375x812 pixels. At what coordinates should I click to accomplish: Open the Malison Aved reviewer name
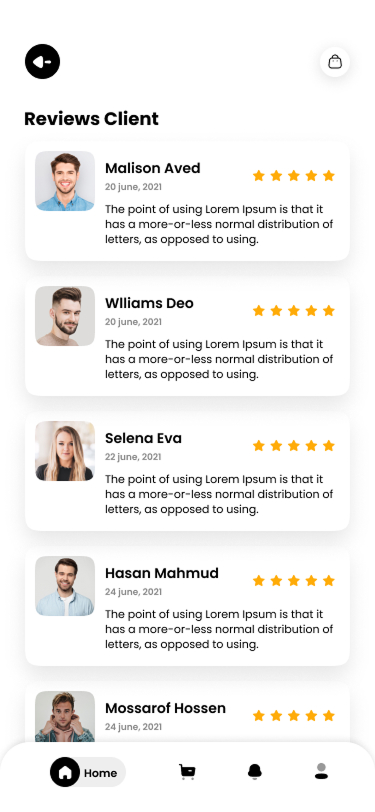153,168
